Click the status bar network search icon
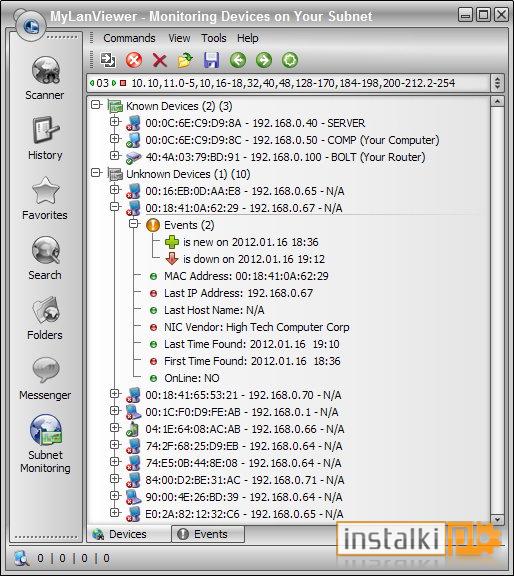Viewport: 514px width, 576px height. pos(21,558)
